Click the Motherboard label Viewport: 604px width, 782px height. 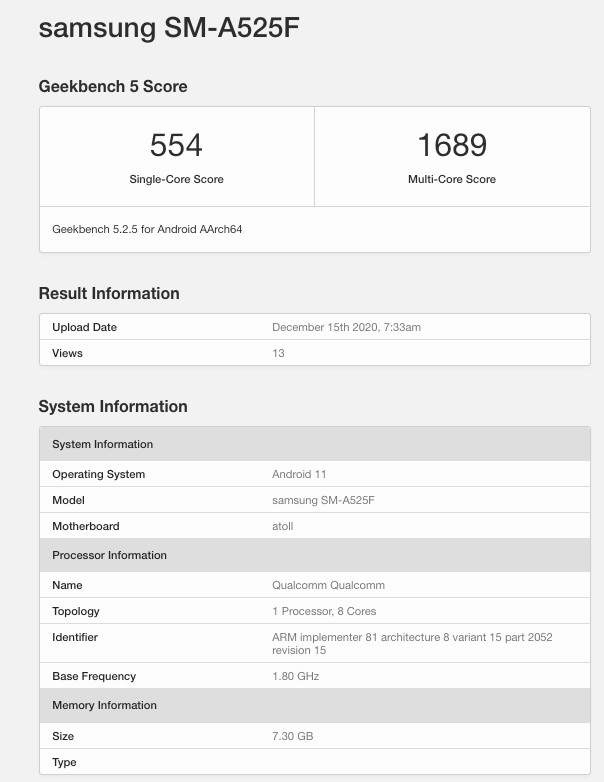86,526
